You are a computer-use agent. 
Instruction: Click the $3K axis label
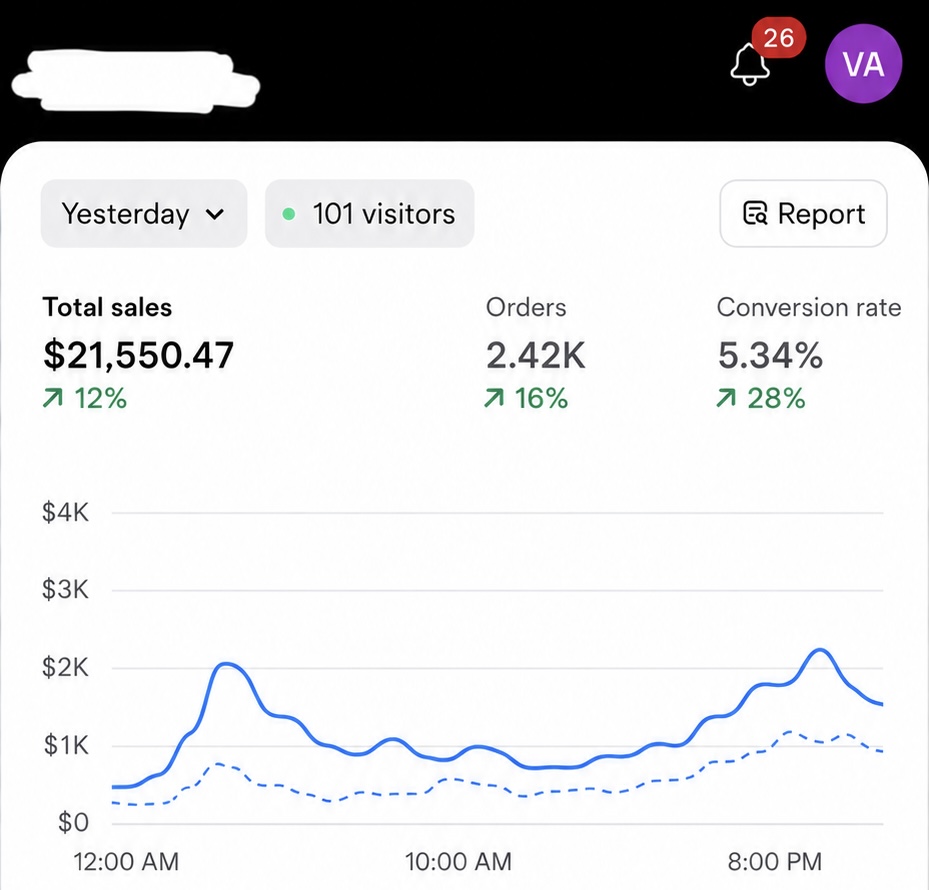pyautogui.click(x=65, y=590)
